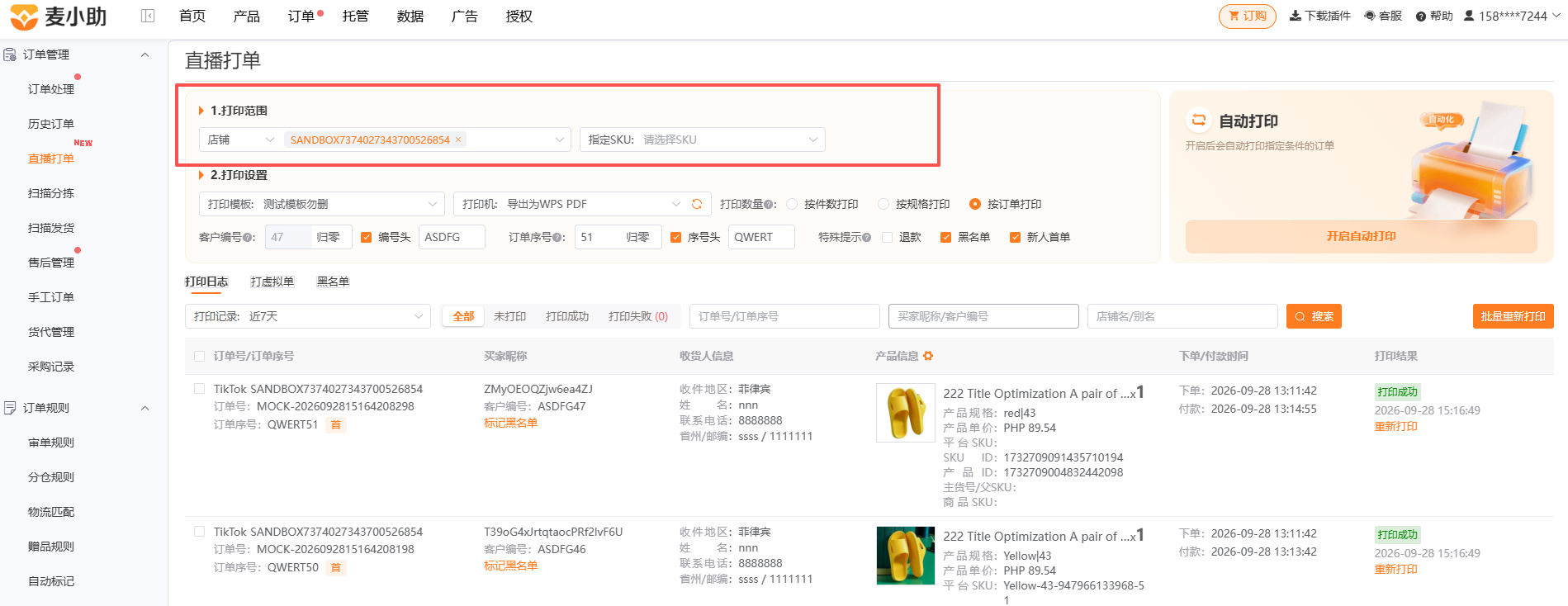Enable the 退款 checkbox
1568x606 pixels.
(x=887, y=238)
